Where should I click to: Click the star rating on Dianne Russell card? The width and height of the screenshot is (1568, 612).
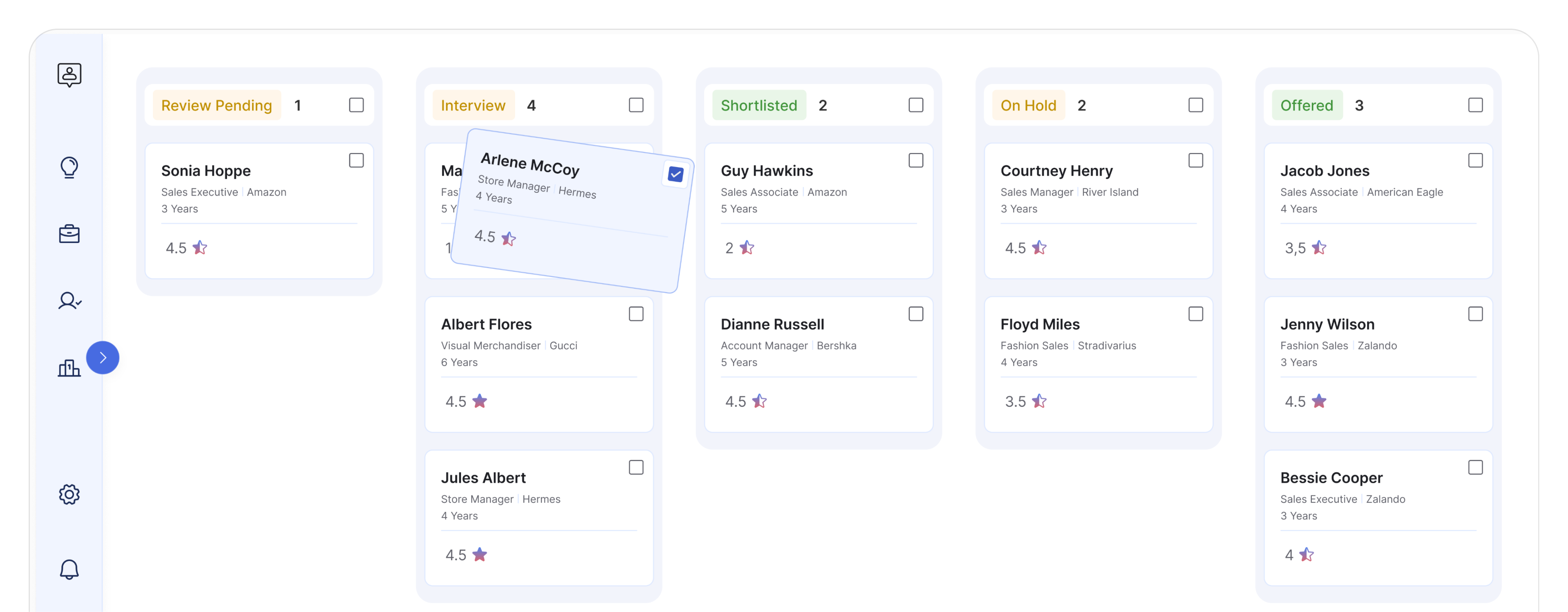coord(760,401)
